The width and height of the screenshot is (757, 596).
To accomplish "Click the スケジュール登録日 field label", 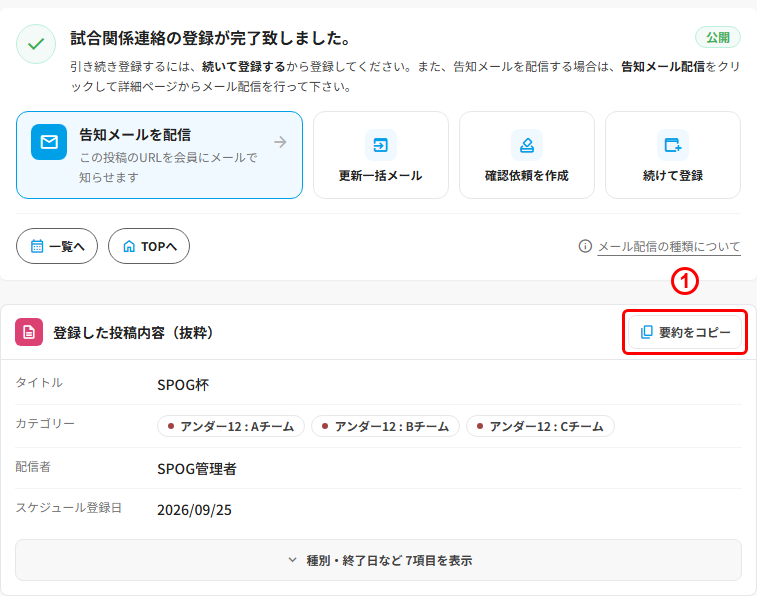I will (69, 507).
